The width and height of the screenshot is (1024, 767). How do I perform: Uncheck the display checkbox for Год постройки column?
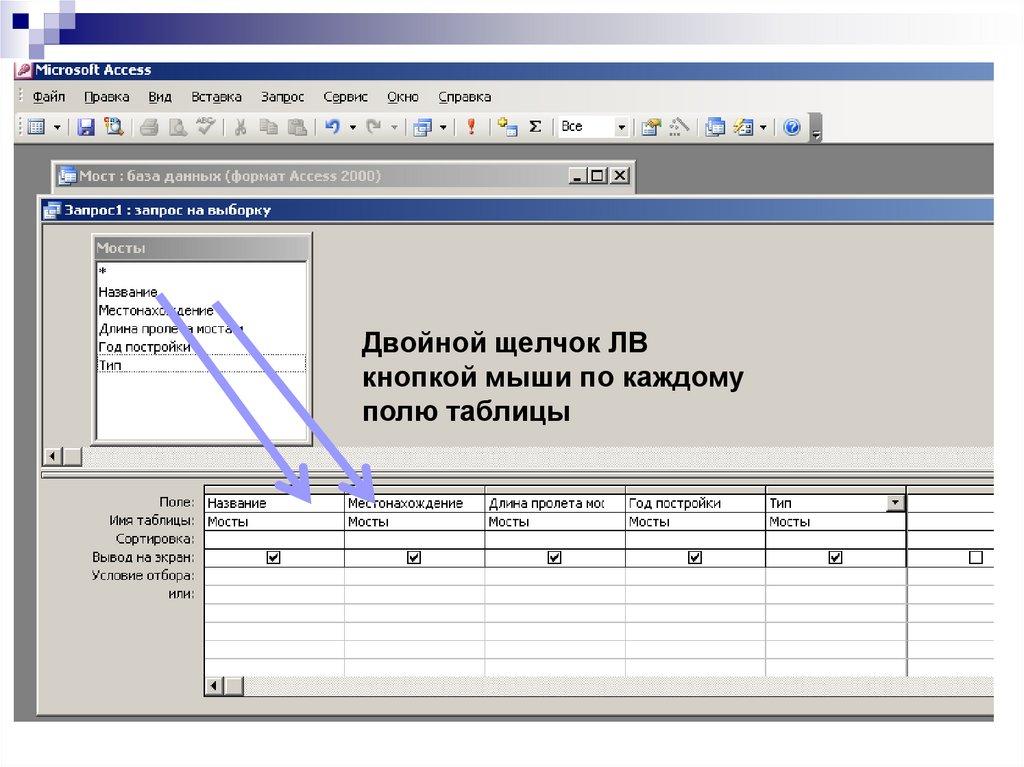(695, 558)
